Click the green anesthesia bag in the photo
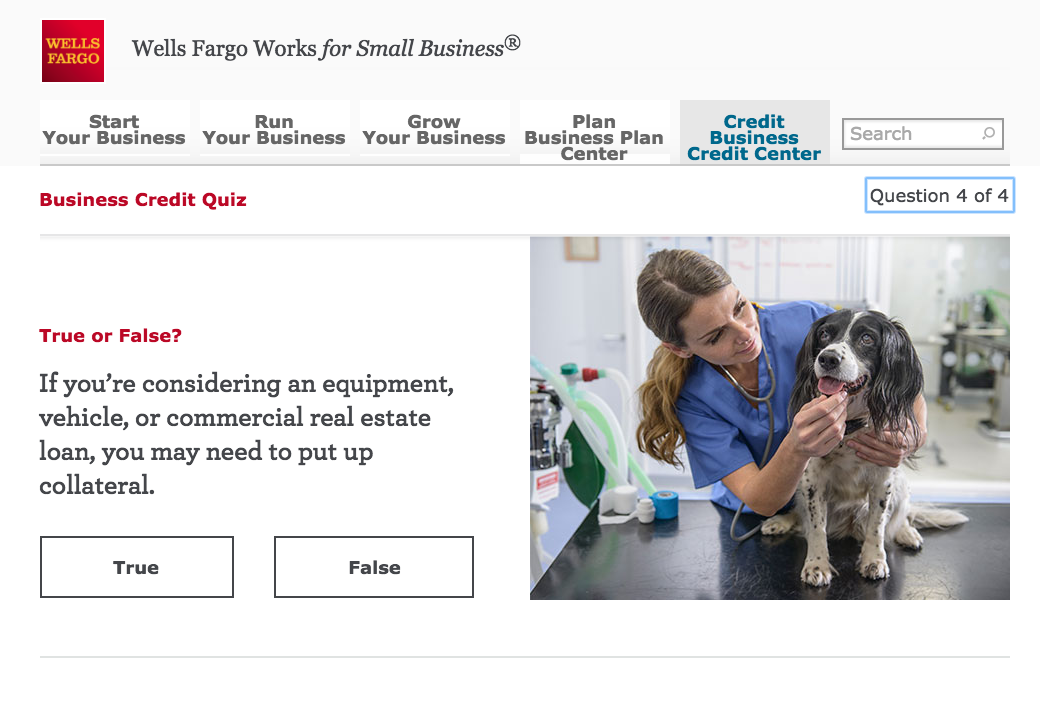 tap(582, 464)
